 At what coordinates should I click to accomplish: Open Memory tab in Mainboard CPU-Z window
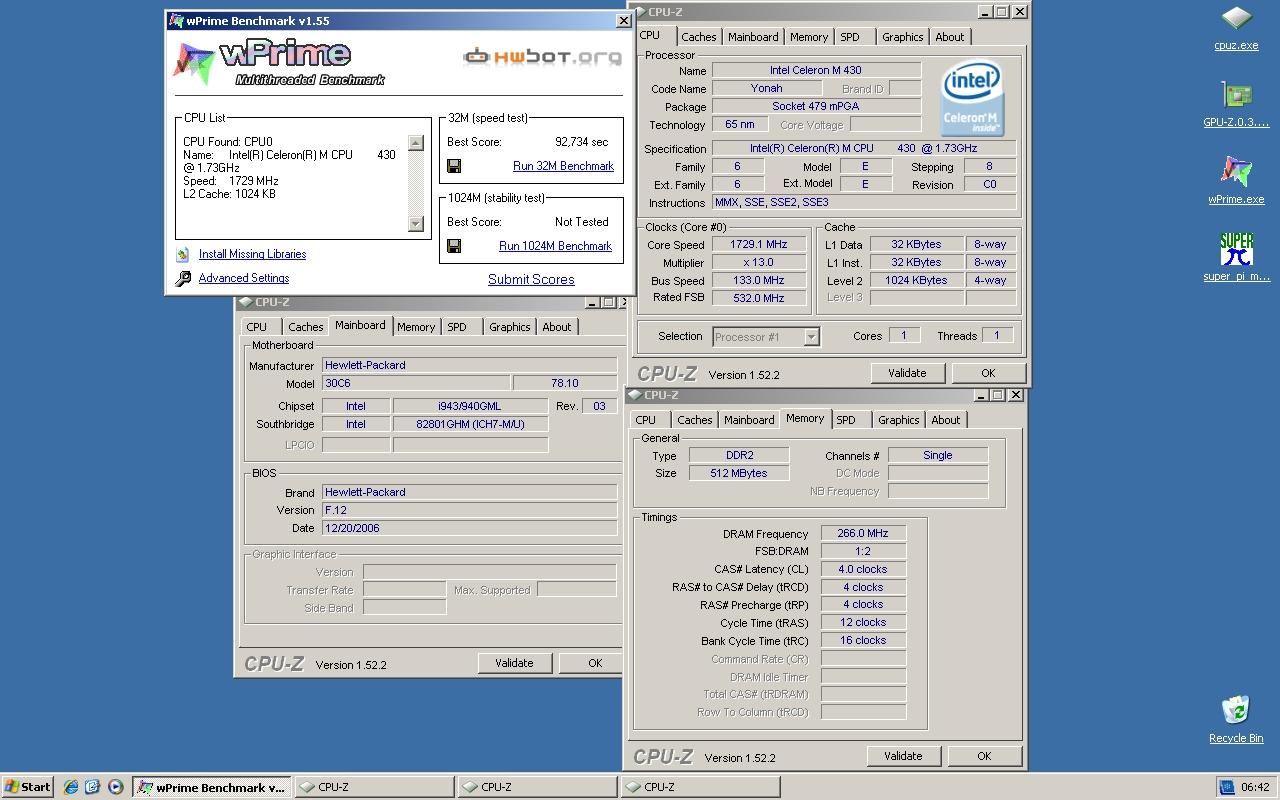pyautogui.click(x=416, y=327)
